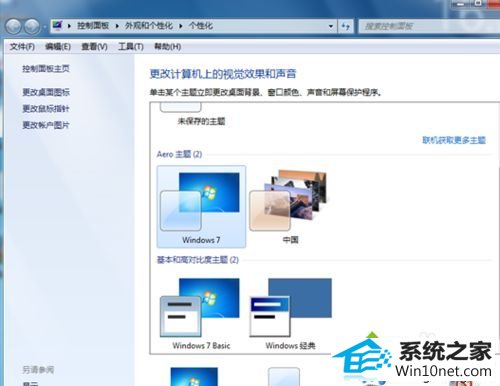Select the 中国 Aero theme
The height and width of the screenshot is (386, 500).
tap(290, 207)
